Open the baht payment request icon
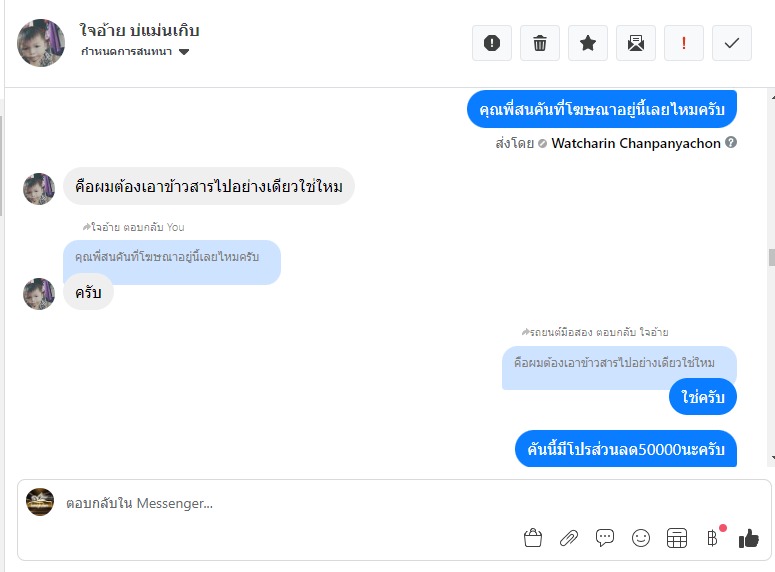Screen dimensions: 775x572 pyautogui.click(x=713, y=538)
